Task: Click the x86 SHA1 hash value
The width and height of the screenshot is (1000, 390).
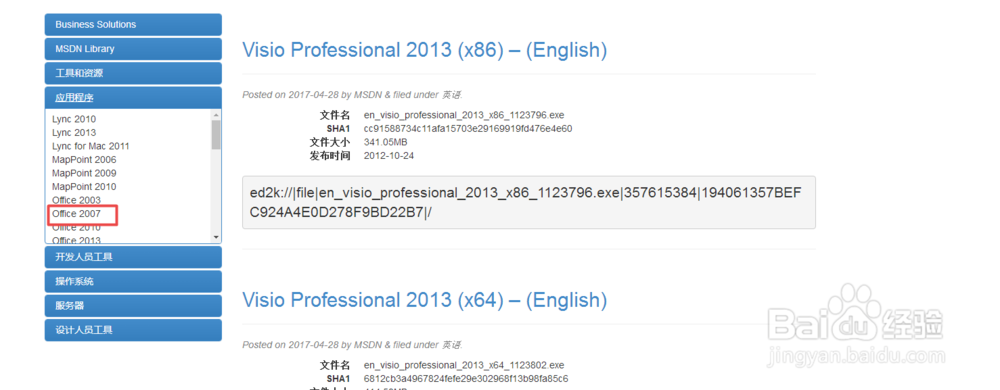Action: point(467,129)
